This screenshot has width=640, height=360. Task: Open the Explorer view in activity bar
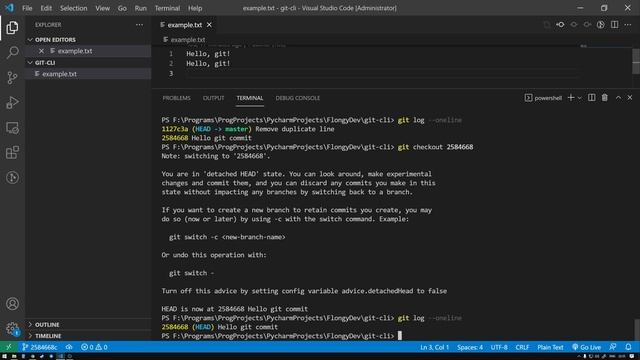click(12, 28)
